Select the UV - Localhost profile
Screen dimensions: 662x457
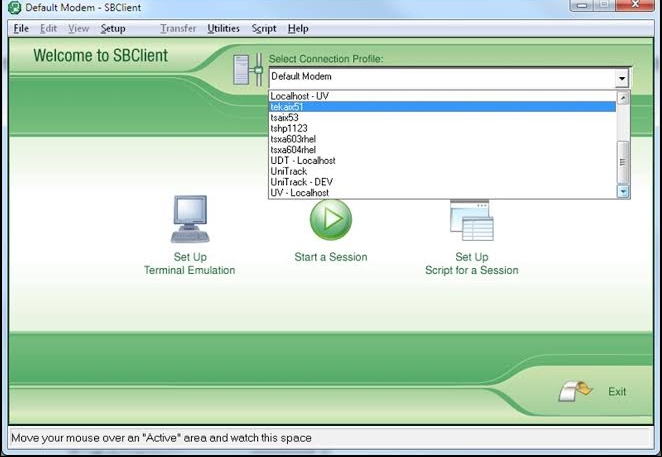[442, 193]
